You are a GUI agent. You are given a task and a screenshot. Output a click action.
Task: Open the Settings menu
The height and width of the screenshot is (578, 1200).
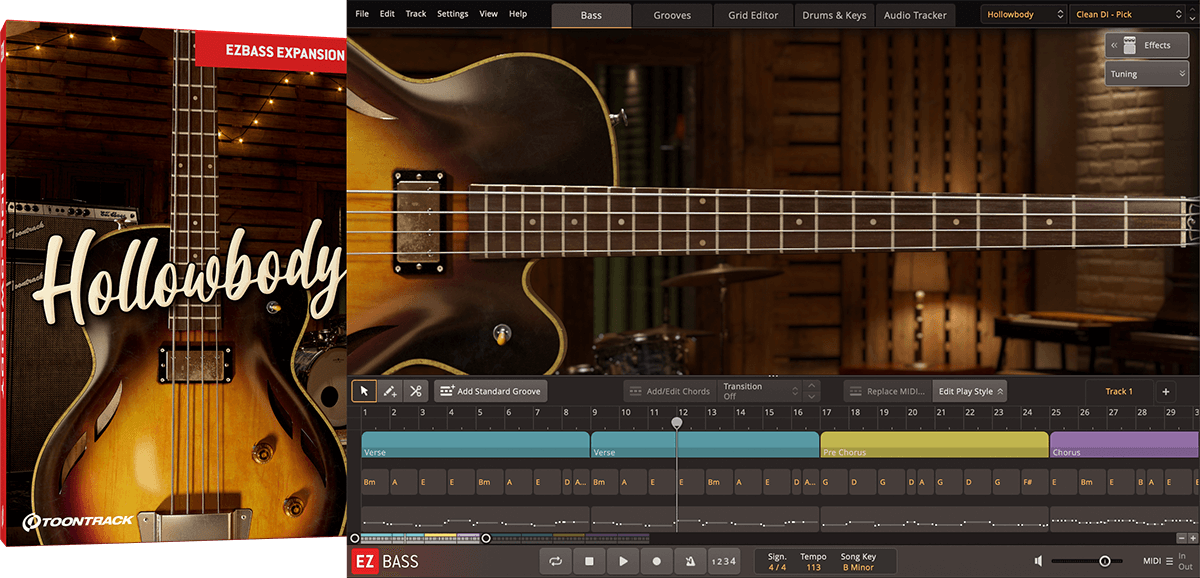click(452, 14)
